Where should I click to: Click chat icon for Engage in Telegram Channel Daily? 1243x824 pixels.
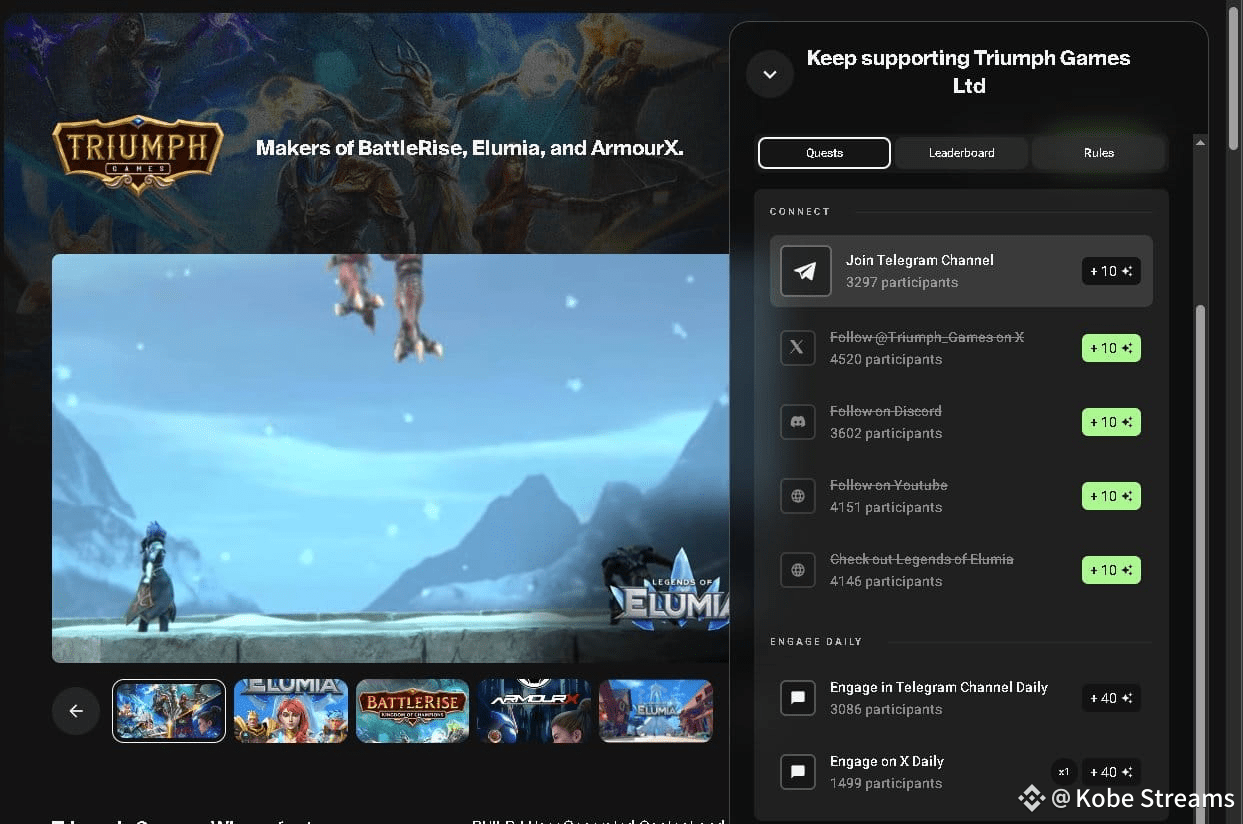click(797, 698)
